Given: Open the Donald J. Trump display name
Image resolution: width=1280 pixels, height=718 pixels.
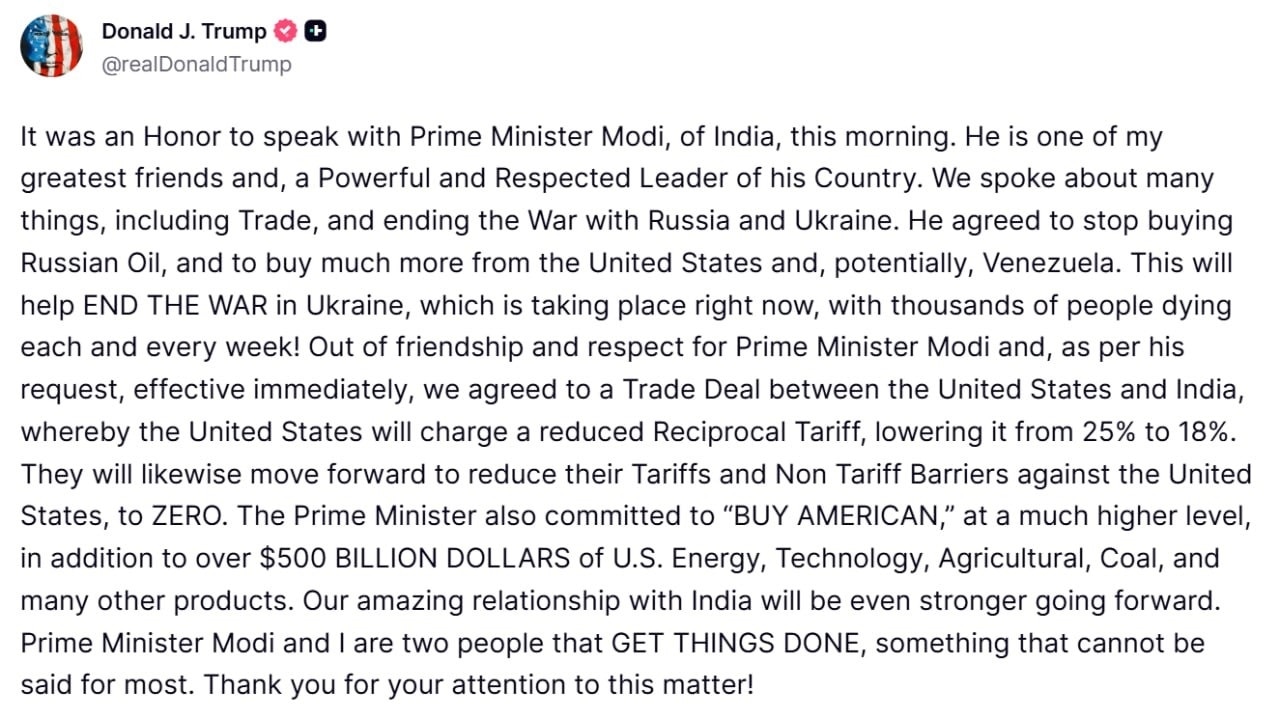Looking at the screenshot, I should [184, 32].
